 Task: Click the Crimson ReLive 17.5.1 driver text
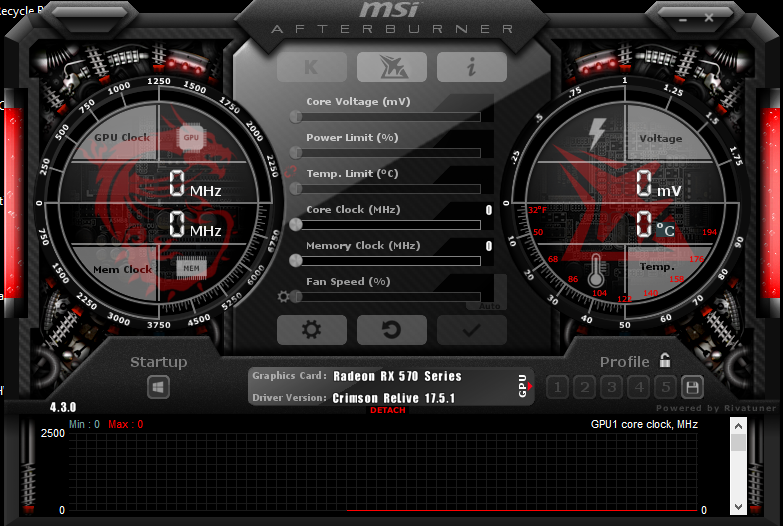[x=393, y=398]
